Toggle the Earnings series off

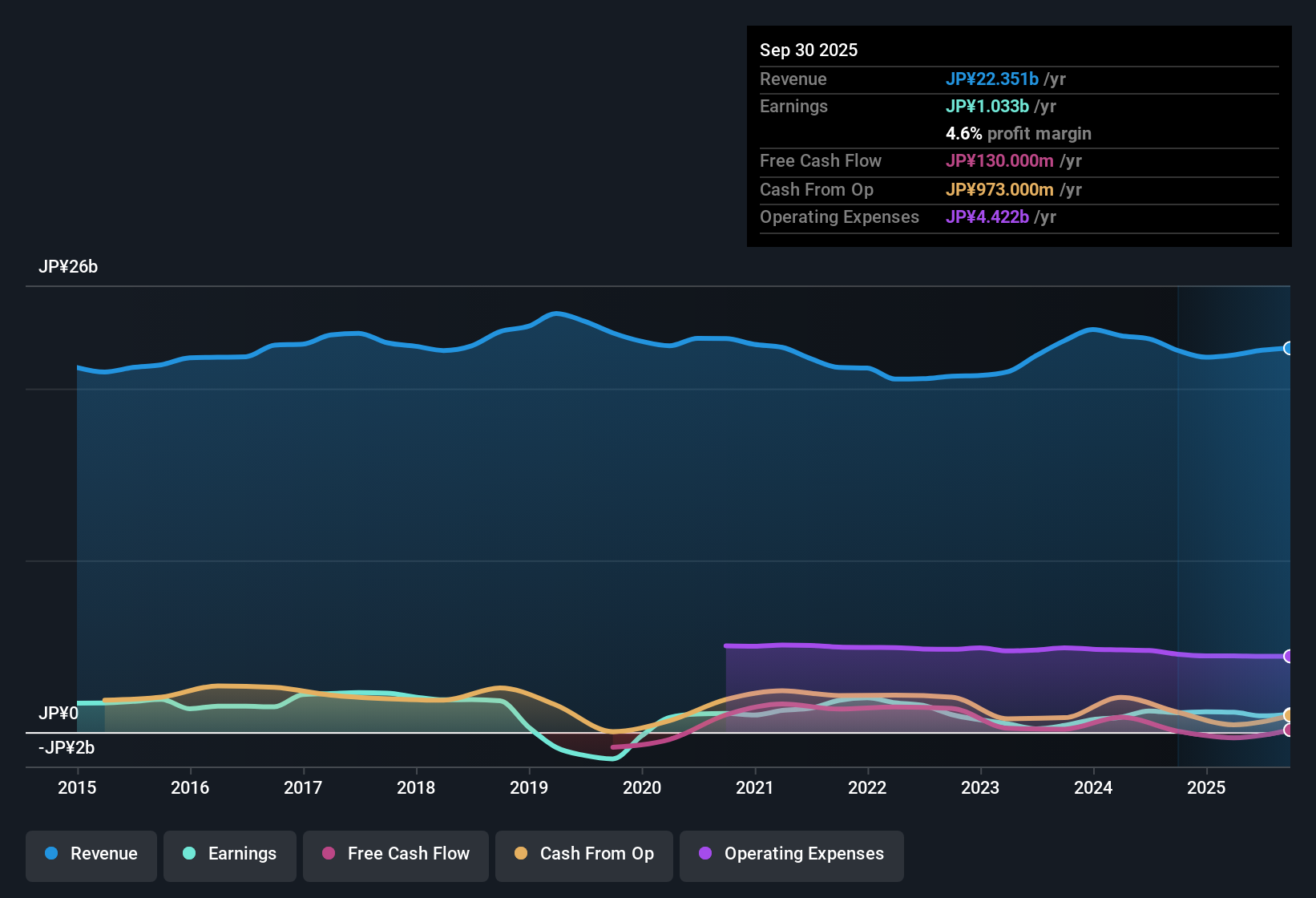(x=230, y=854)
